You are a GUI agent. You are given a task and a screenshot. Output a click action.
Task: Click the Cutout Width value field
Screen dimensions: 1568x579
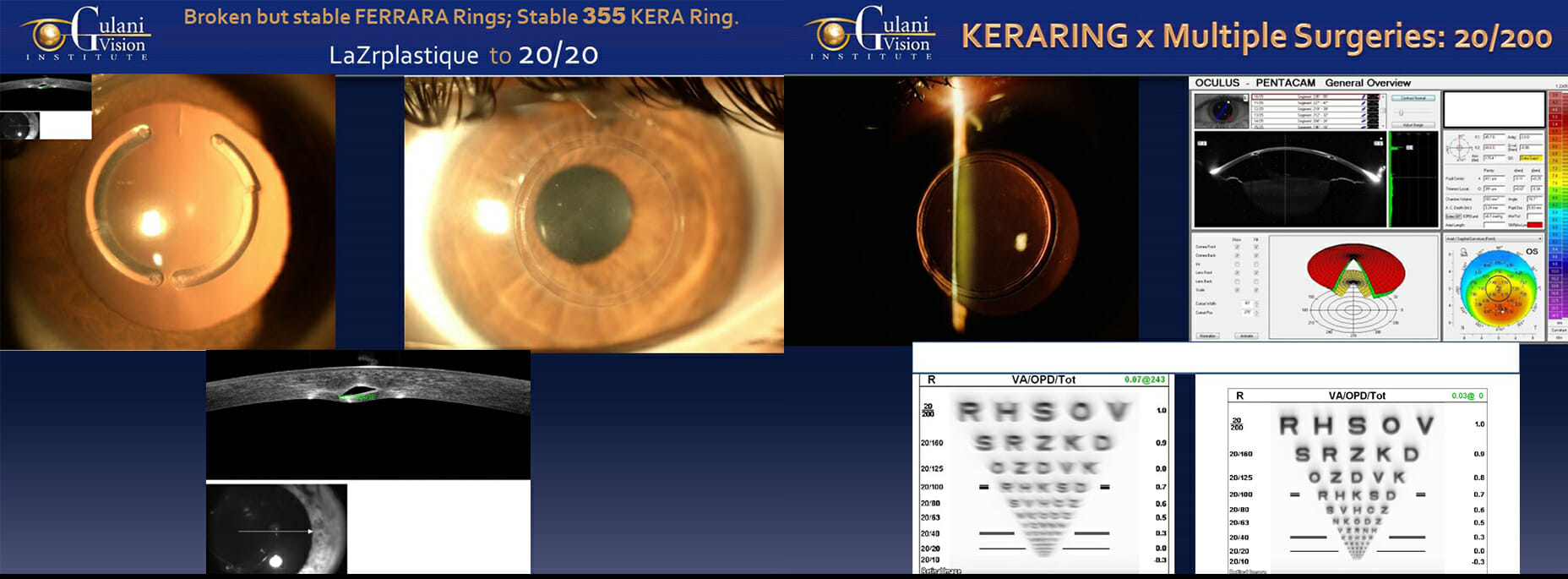point(1248,303)
